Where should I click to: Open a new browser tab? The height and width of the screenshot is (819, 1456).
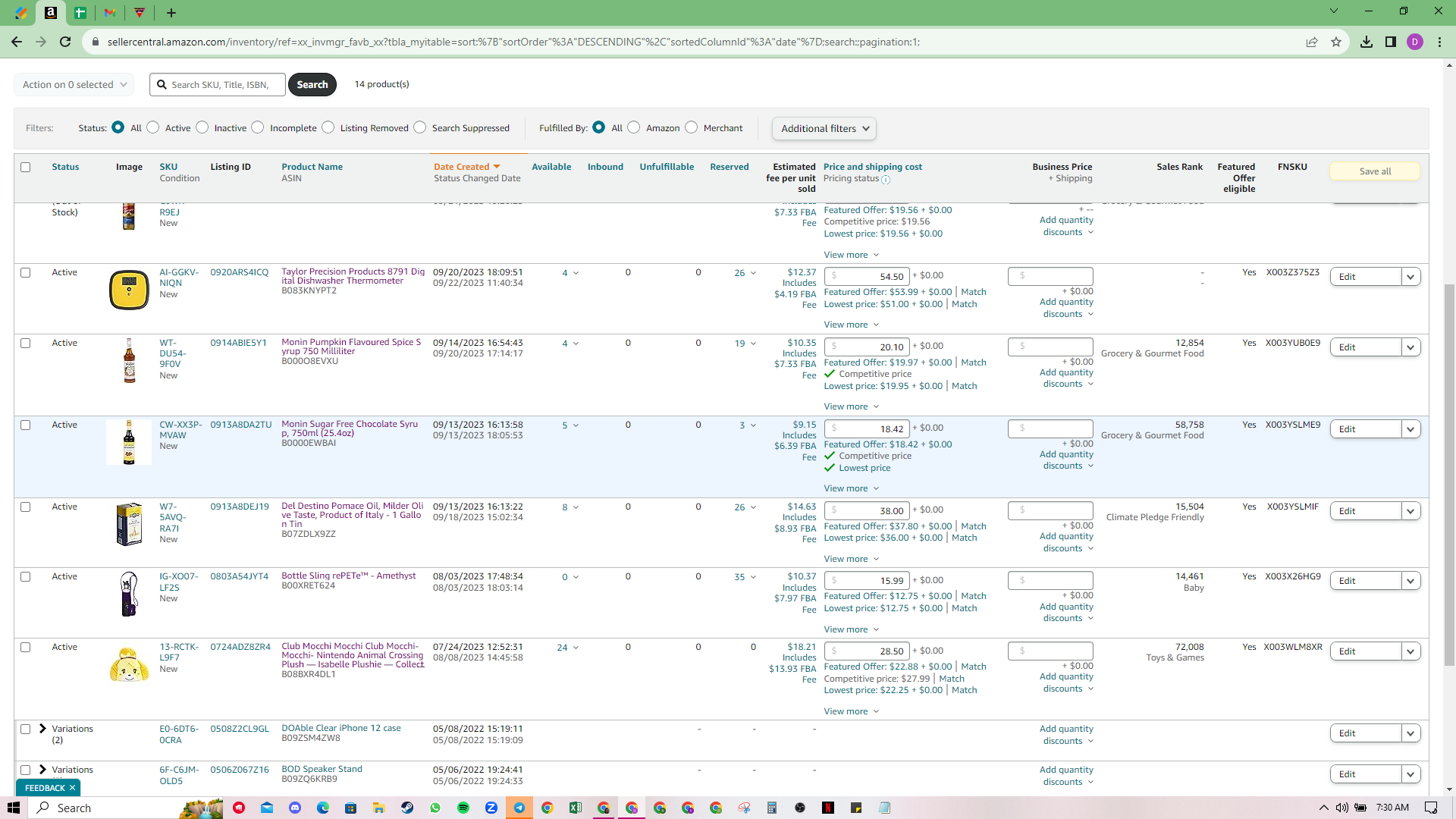tap(171, 13)
